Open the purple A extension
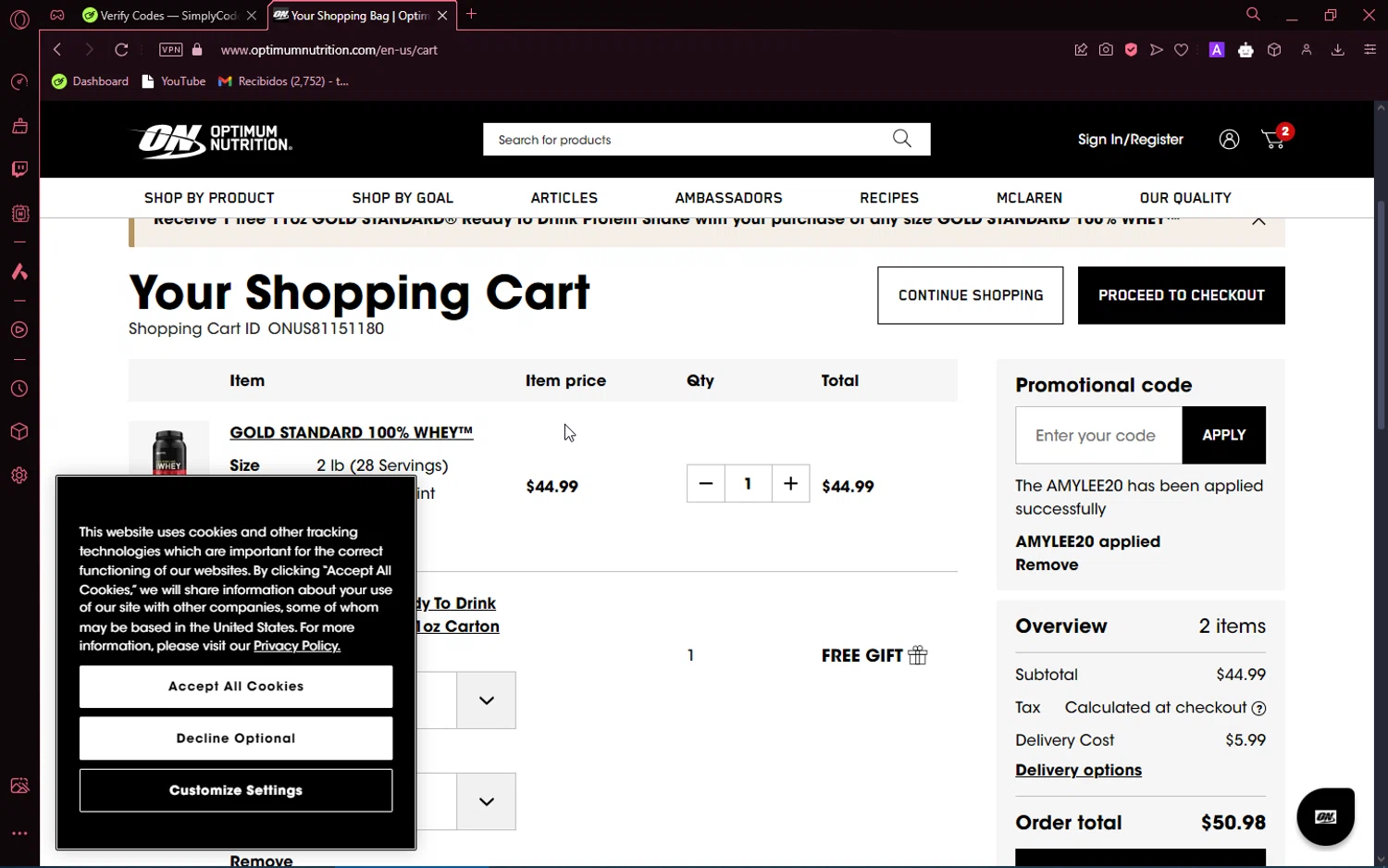Screen dimensions: 1388x868 tap(1217, 50)
